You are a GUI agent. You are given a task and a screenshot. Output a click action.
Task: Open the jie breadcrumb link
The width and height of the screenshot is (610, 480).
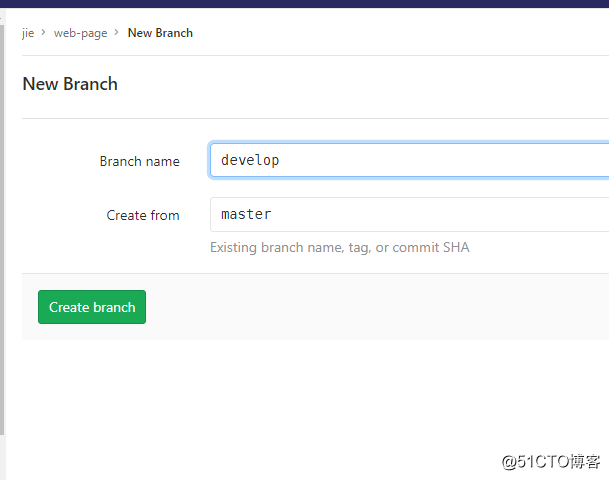pyautogui.click(x=28, y=33)
